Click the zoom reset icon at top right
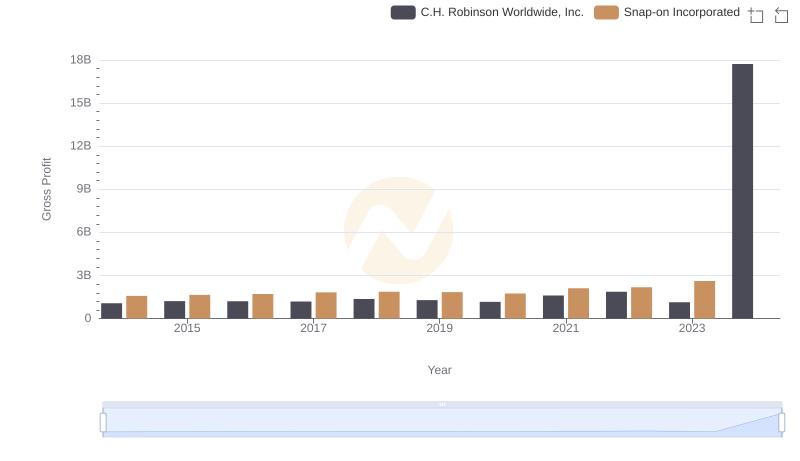Screen dimensions: 800x461 point(781,15)
